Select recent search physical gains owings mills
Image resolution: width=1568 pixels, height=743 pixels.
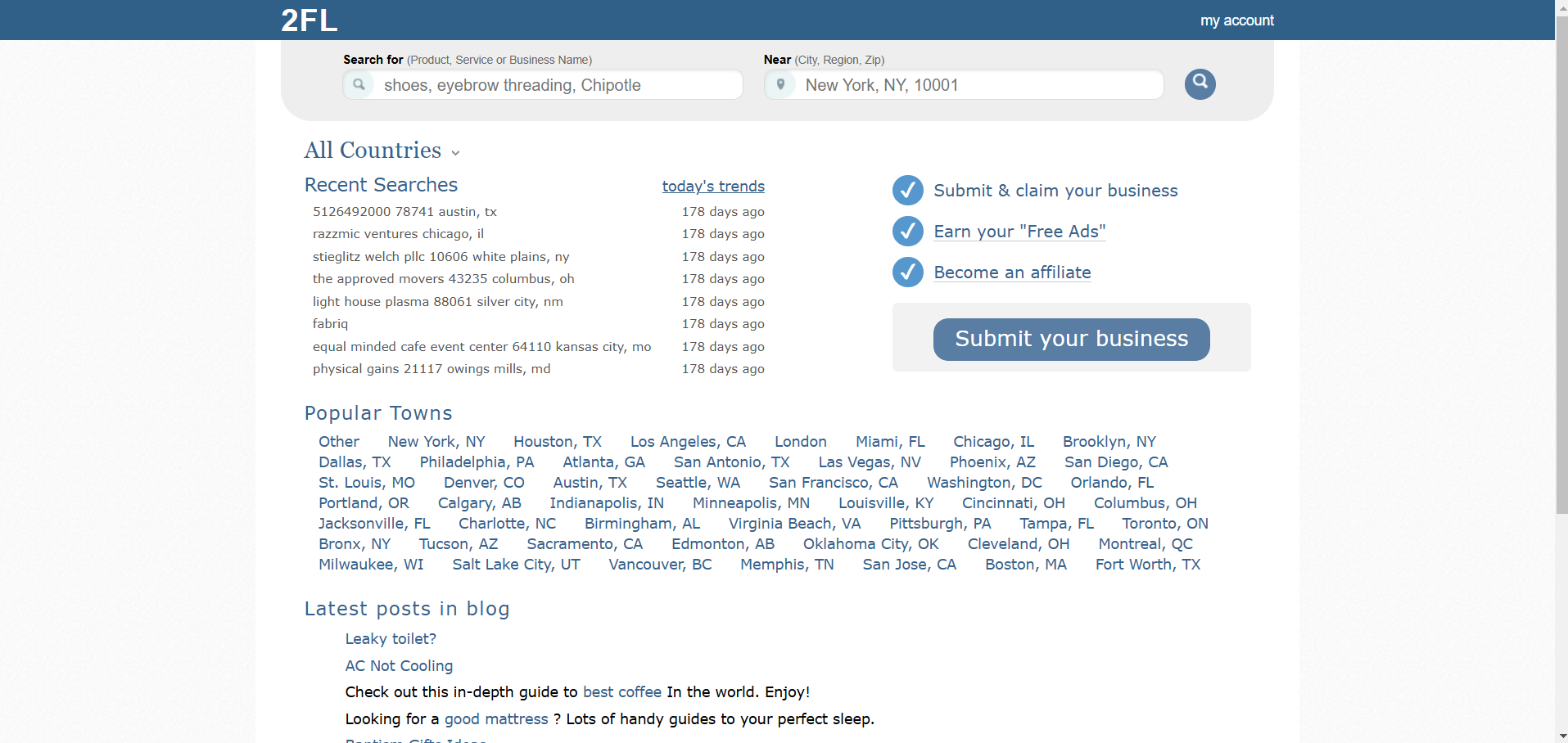[x=432, y=369]
